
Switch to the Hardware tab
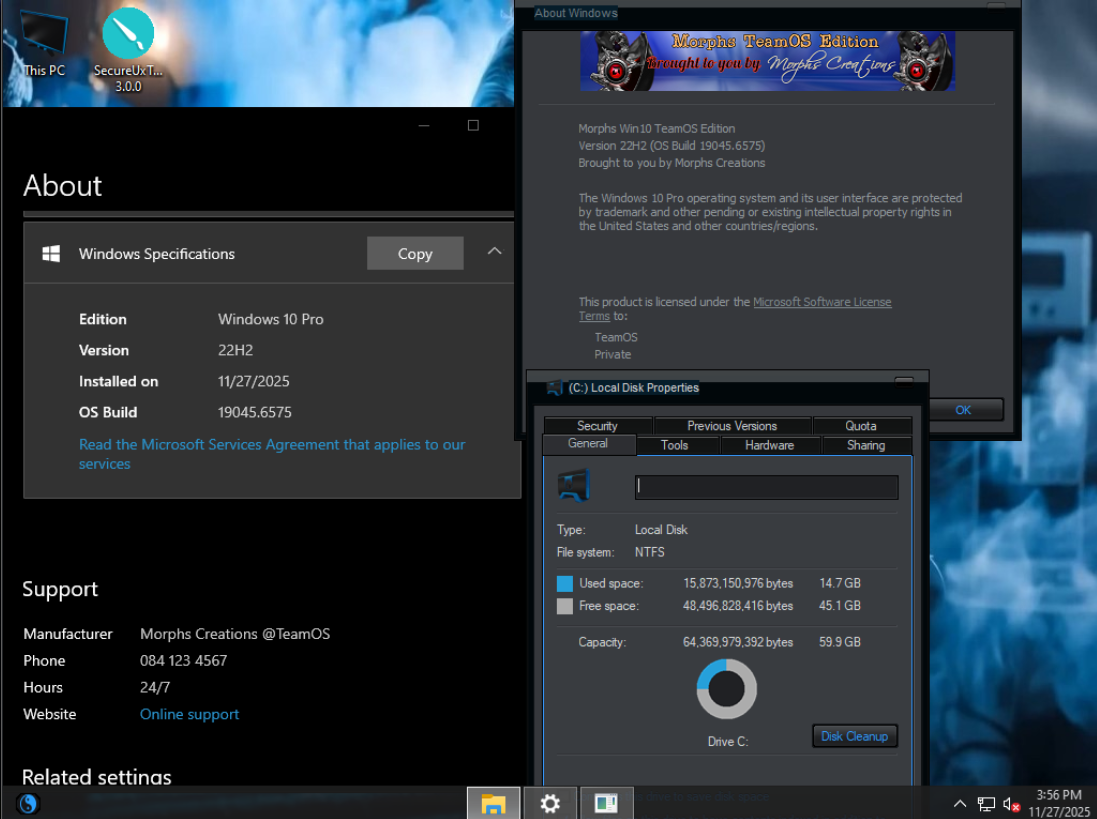(770, 445)
